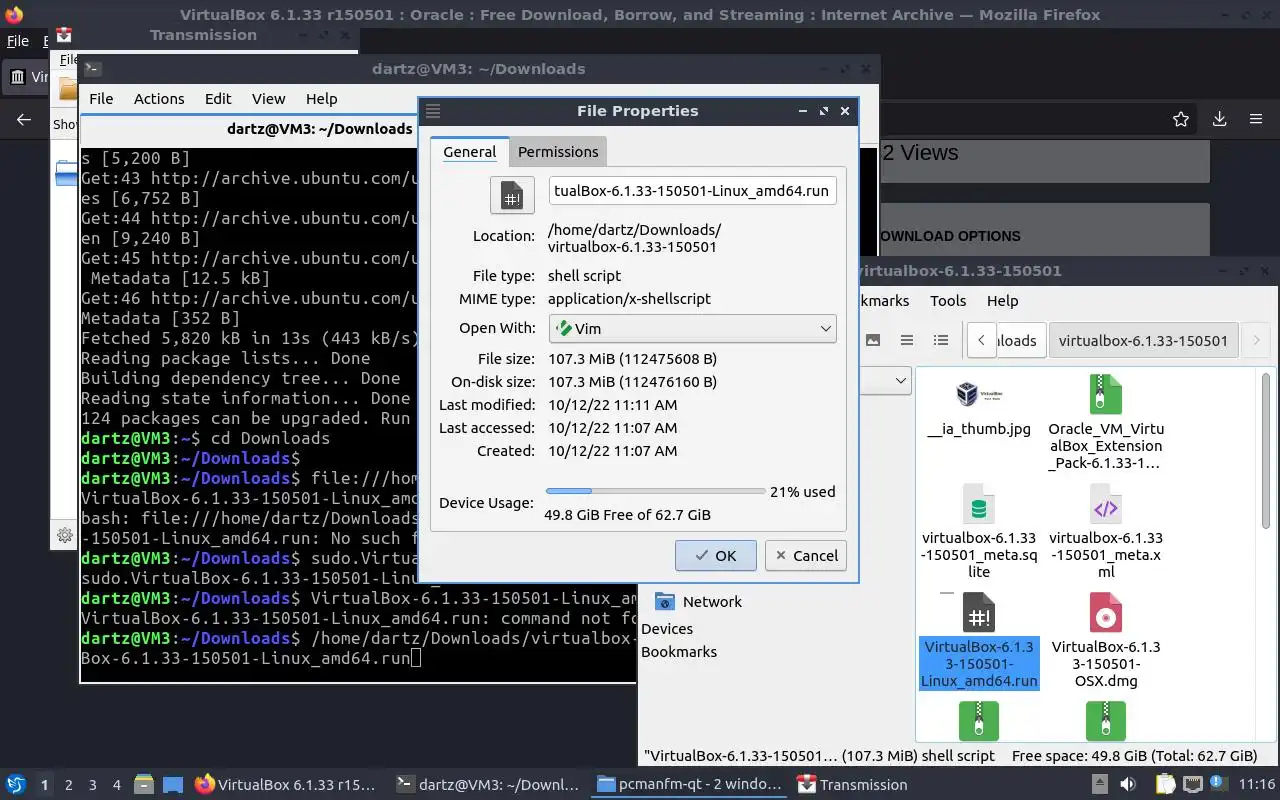
Task: Bookmark this page with the Firefox star icon
Action: click(1181, 120)
